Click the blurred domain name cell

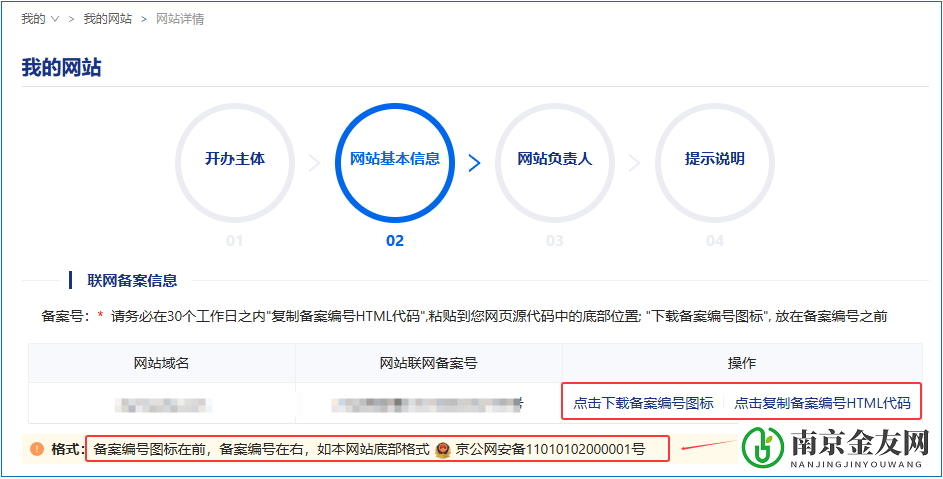[x=161, y=404]
